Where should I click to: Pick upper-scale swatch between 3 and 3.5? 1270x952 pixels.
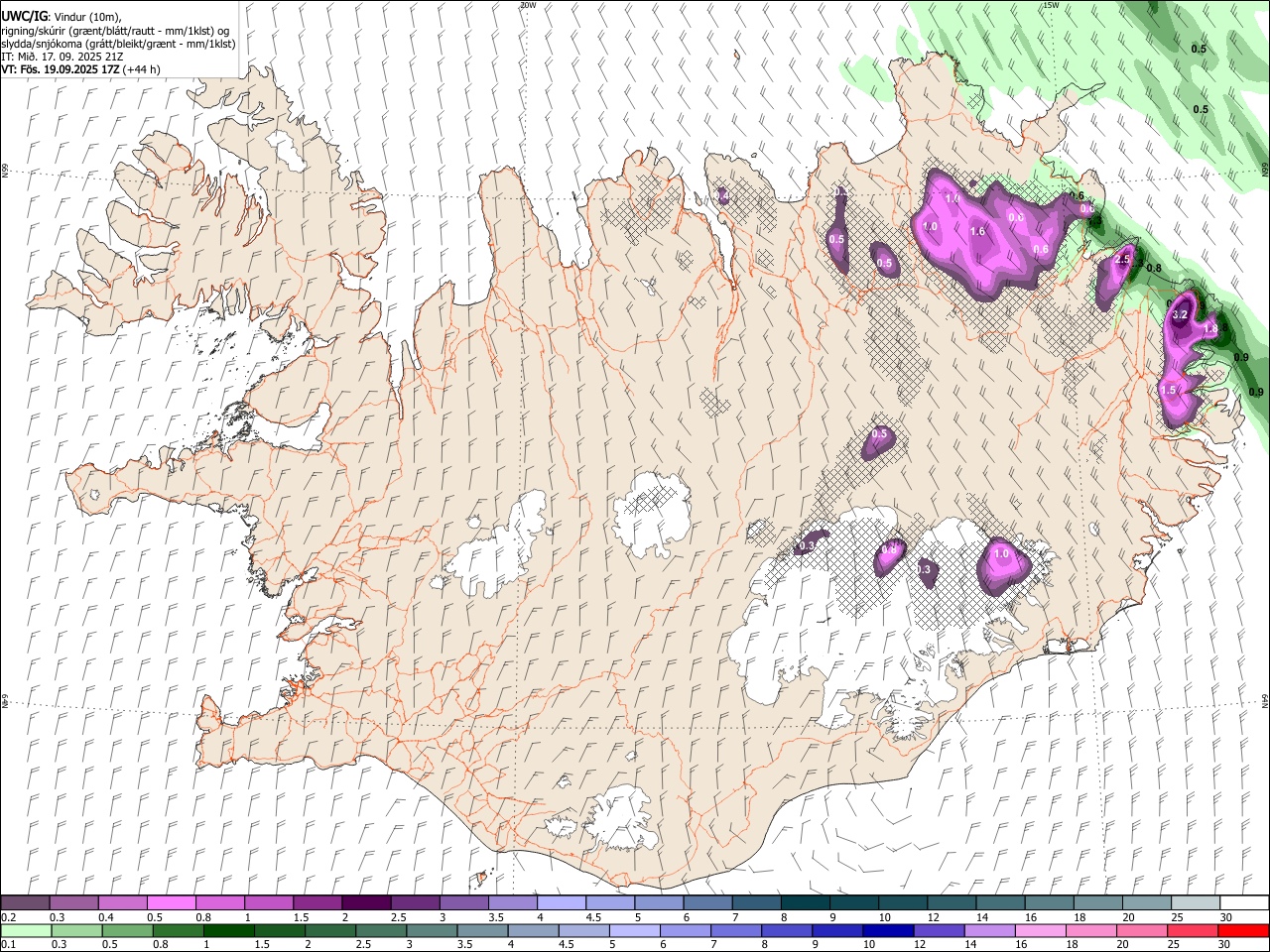click(x=463, y=902)
